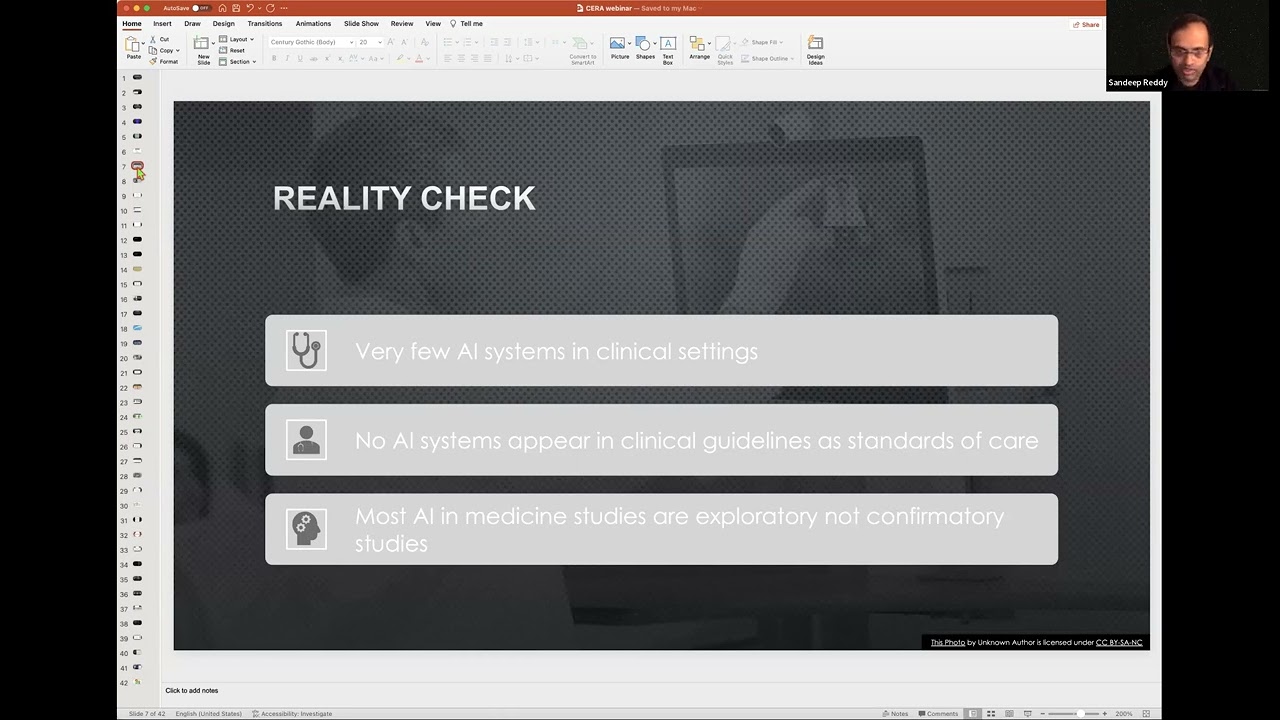Click the REALITY CHECK slide title
This screenshot has width=1280, height=720.
404,198
